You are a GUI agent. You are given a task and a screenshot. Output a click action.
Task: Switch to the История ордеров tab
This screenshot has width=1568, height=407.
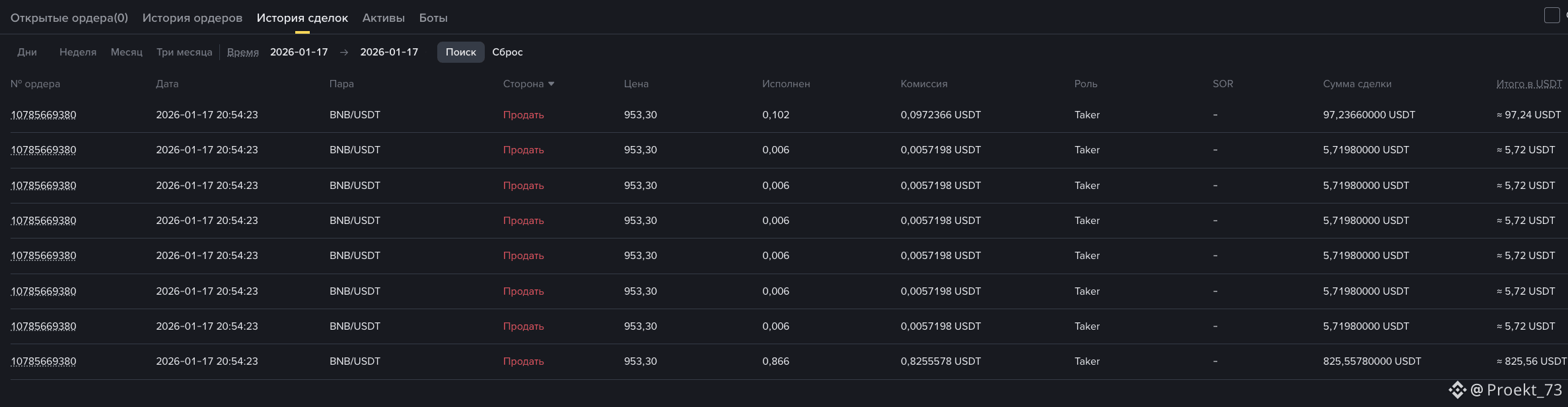192,18
